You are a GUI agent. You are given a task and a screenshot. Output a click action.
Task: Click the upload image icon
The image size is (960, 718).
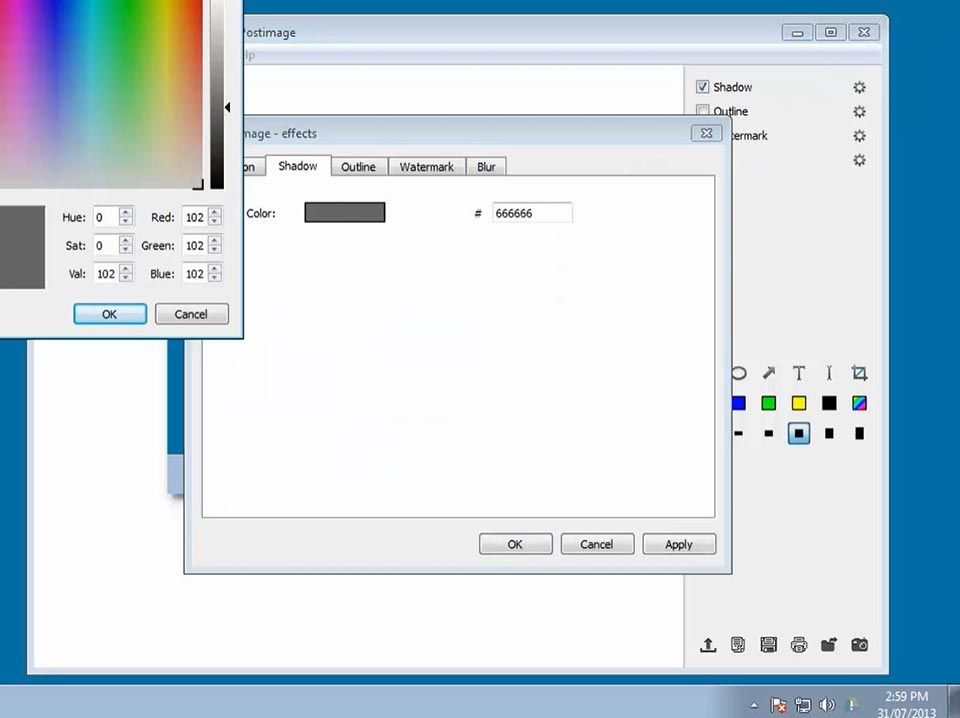(708, 645)
